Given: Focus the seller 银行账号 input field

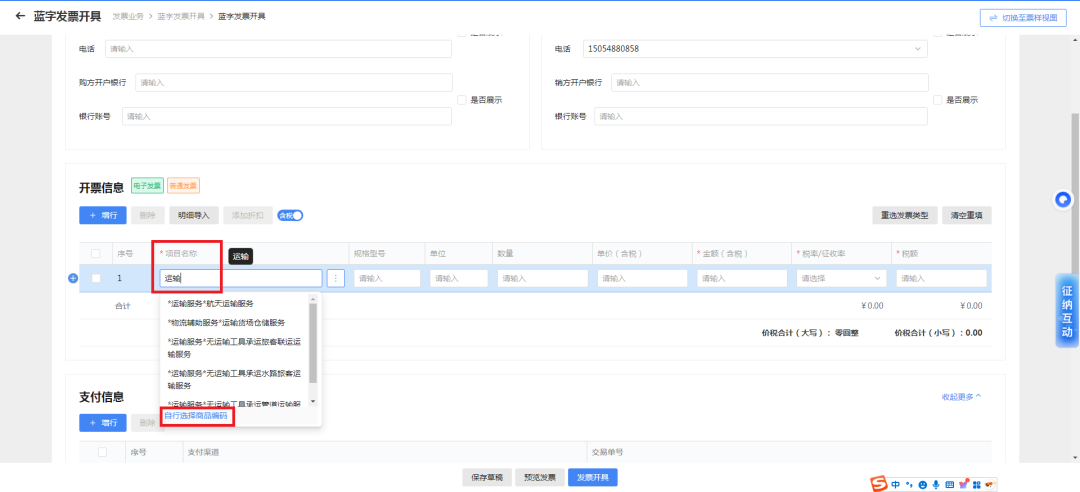Looking at the screenshot, I should click(x=761, y=116).
